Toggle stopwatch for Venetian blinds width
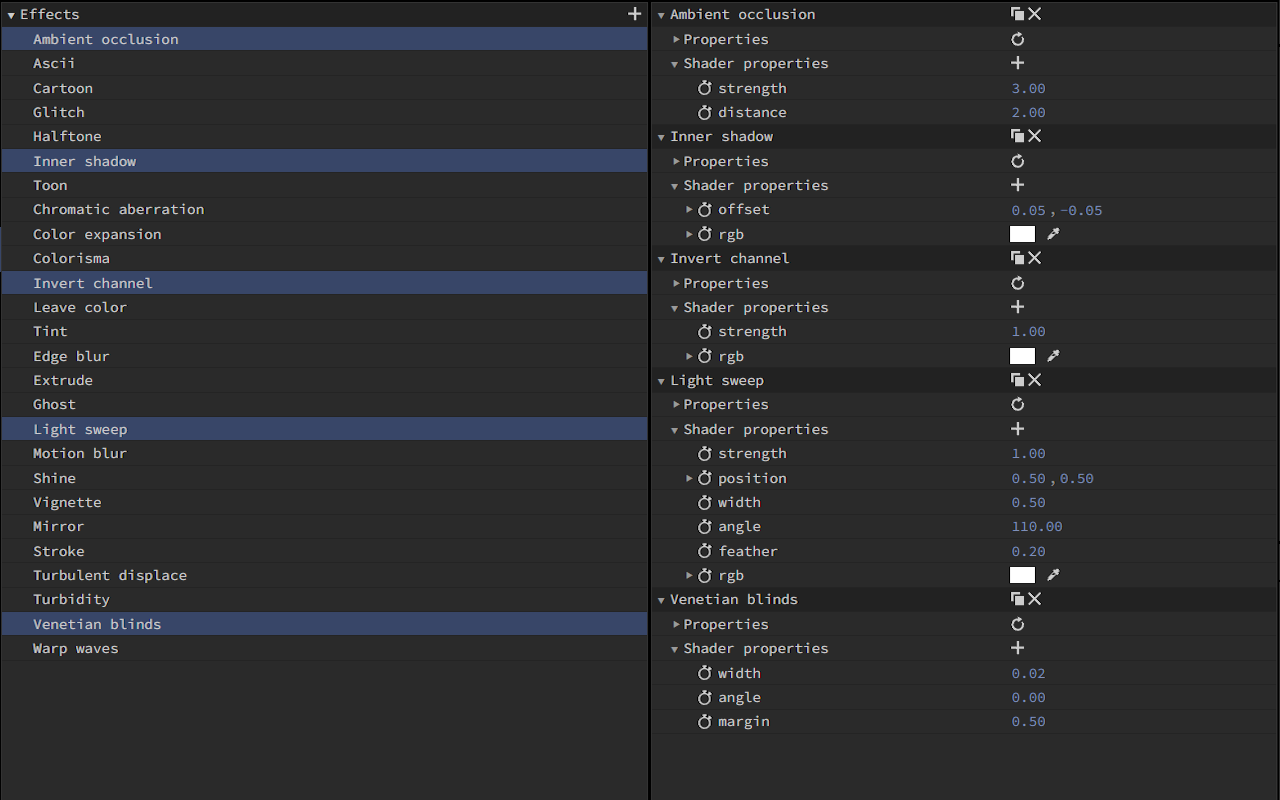1280x800 pixels. pyautogui.click(x=705, y=673)
